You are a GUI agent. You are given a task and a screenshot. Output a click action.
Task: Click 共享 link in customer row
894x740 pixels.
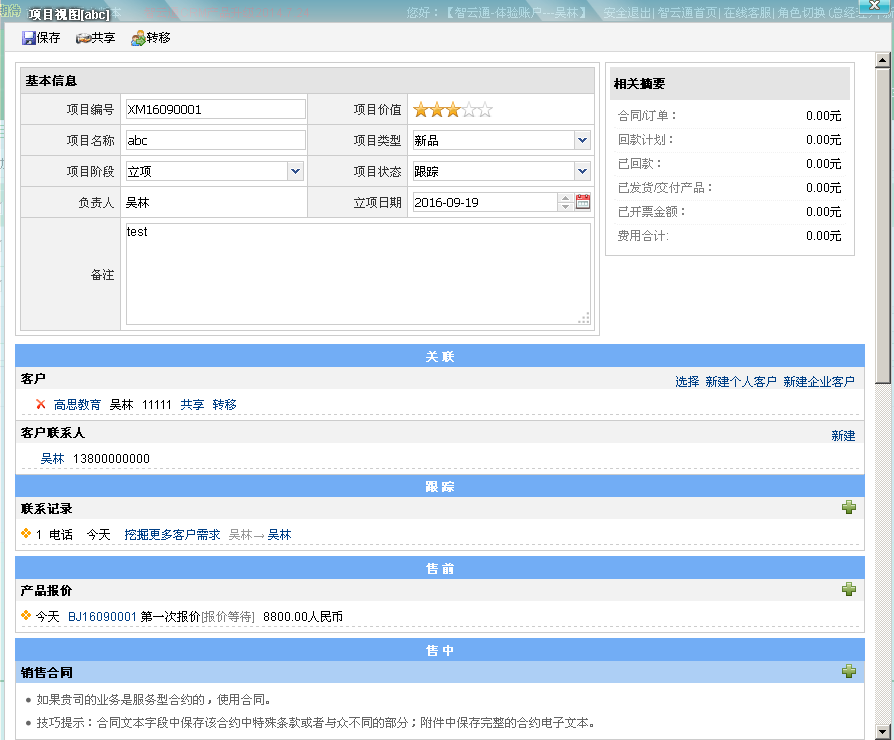tap(192, 404)
